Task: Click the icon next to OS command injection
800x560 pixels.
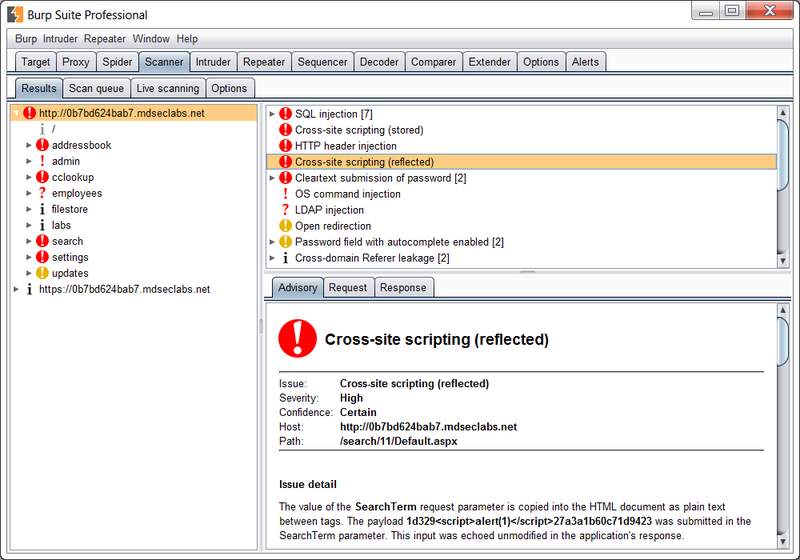Action: [x=286, y=194]
